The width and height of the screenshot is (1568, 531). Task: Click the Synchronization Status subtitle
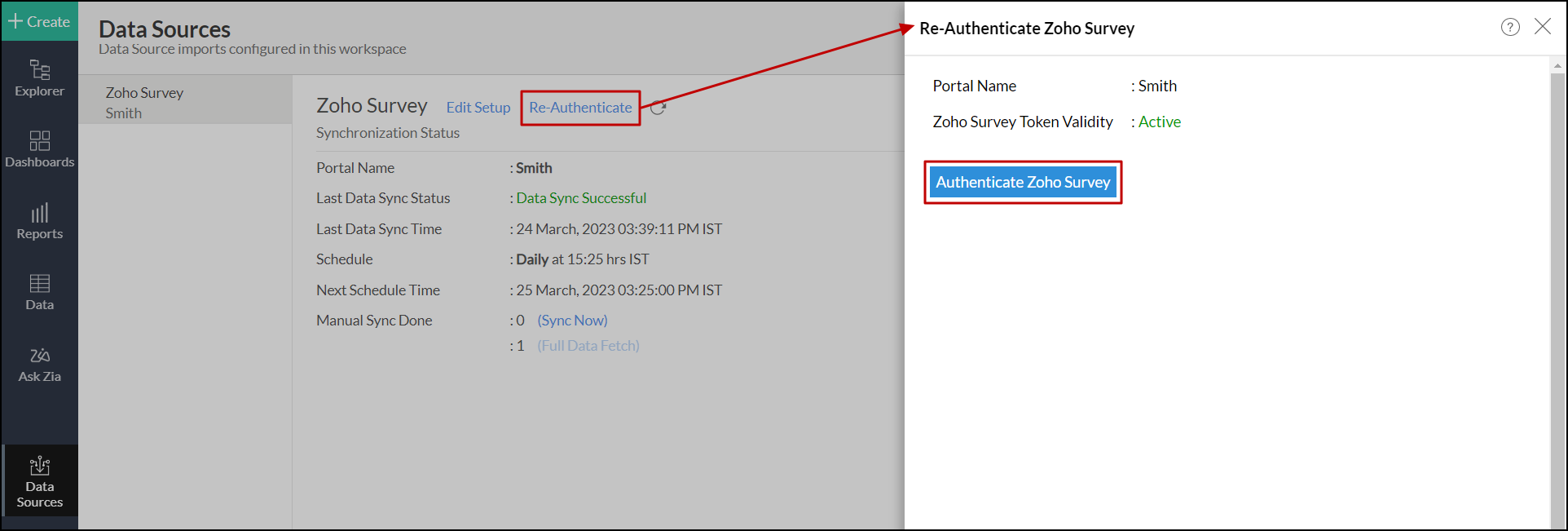pyautogui.click(x=388, y=133)
